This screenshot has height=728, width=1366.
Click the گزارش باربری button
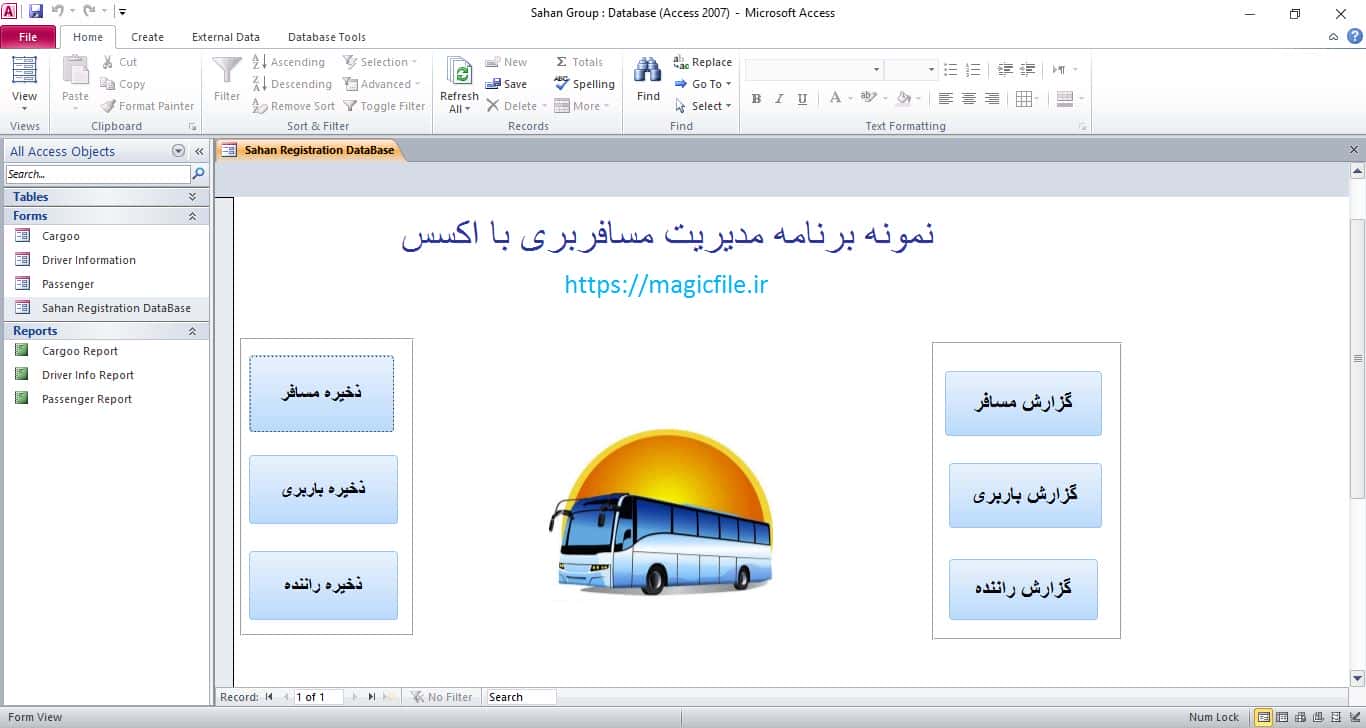coord(1025,495)
